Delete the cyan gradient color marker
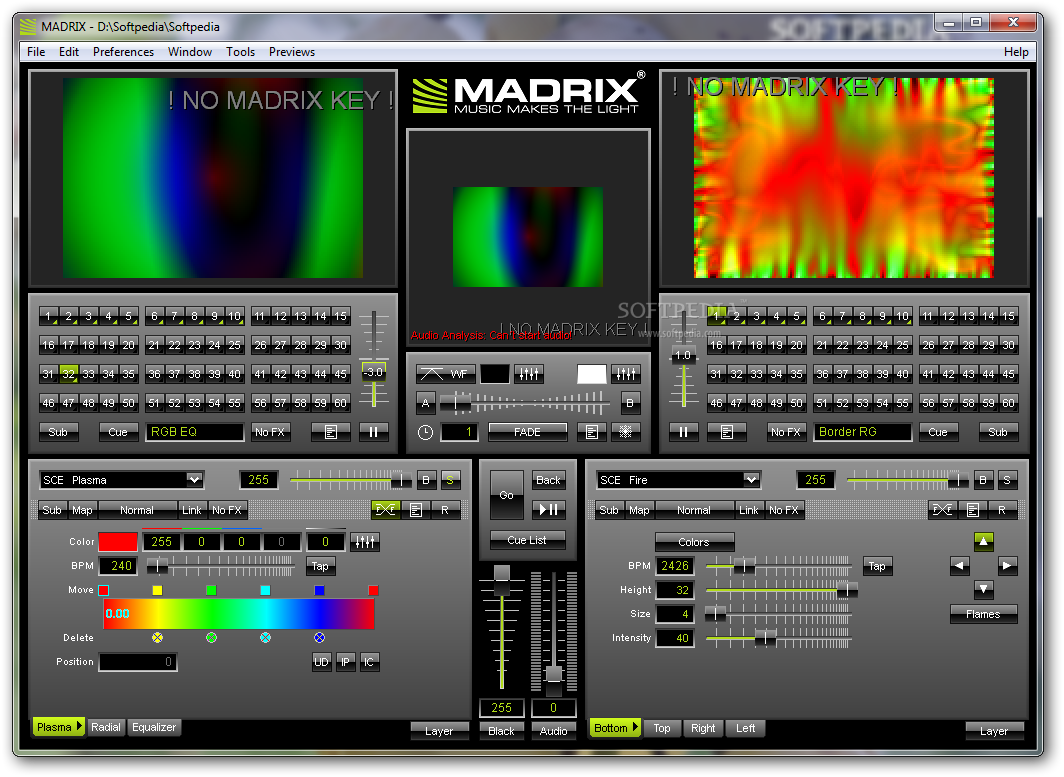1064x777 pixels. click(x=265, y=637)
